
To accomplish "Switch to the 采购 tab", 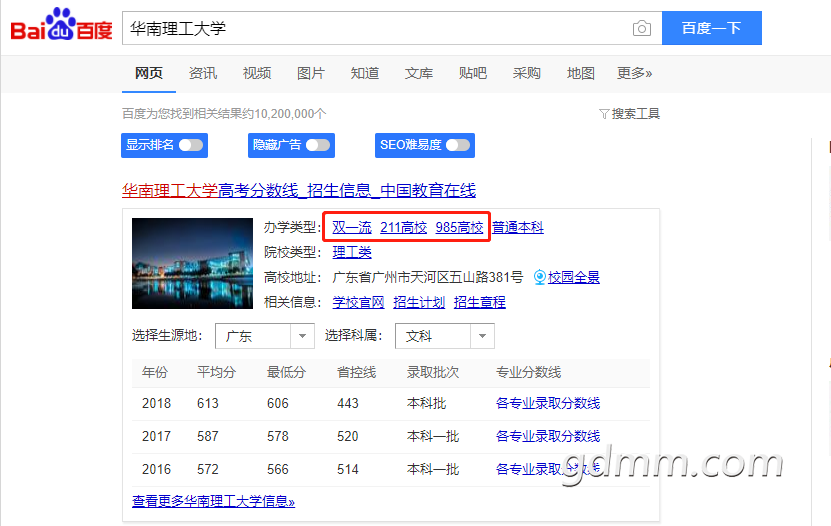I will tap(527, 73).
